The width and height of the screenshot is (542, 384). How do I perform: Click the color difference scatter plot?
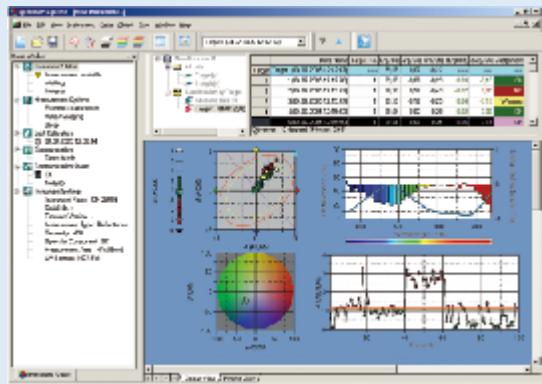click(x=256, y=190)
